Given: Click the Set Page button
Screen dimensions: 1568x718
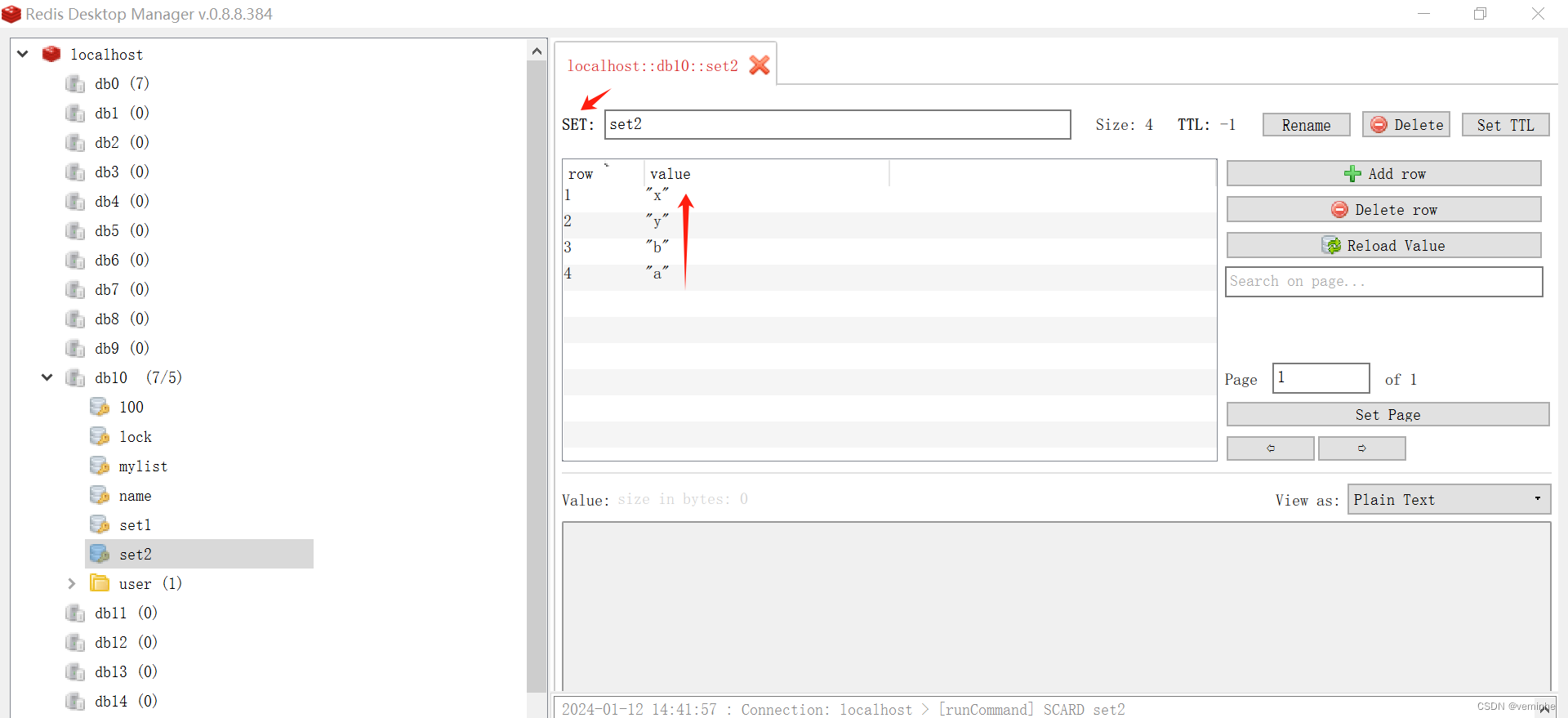Looking at the screenshot, I should (x=1388, y=414).
